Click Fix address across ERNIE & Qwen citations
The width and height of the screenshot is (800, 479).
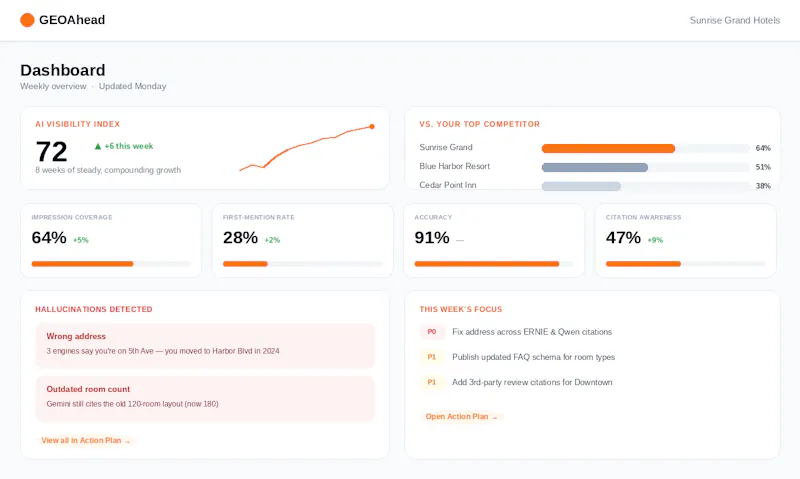click(x=532, y=332)
